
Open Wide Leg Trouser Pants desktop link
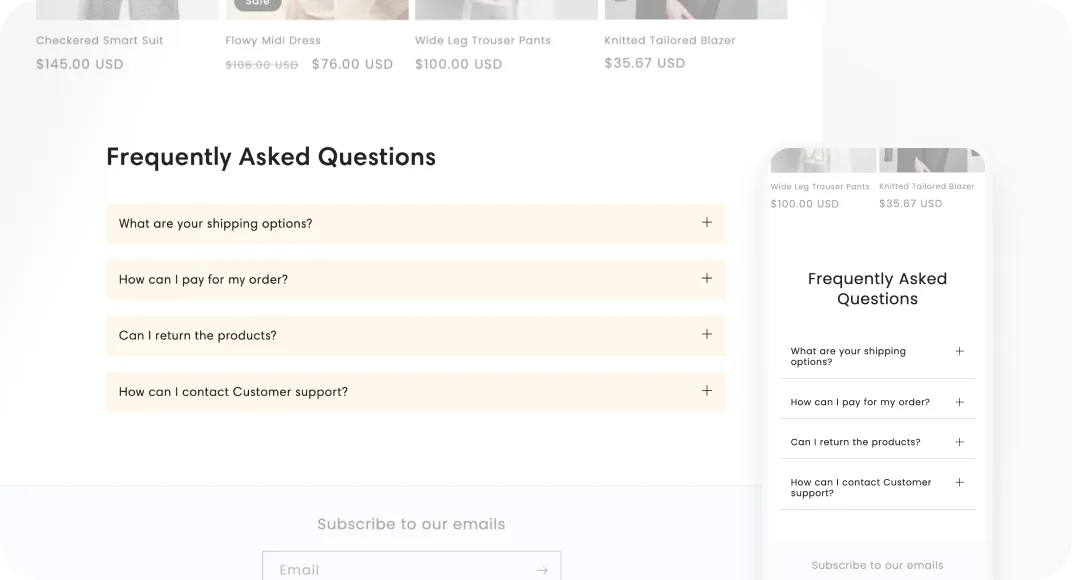click(483, 40)
